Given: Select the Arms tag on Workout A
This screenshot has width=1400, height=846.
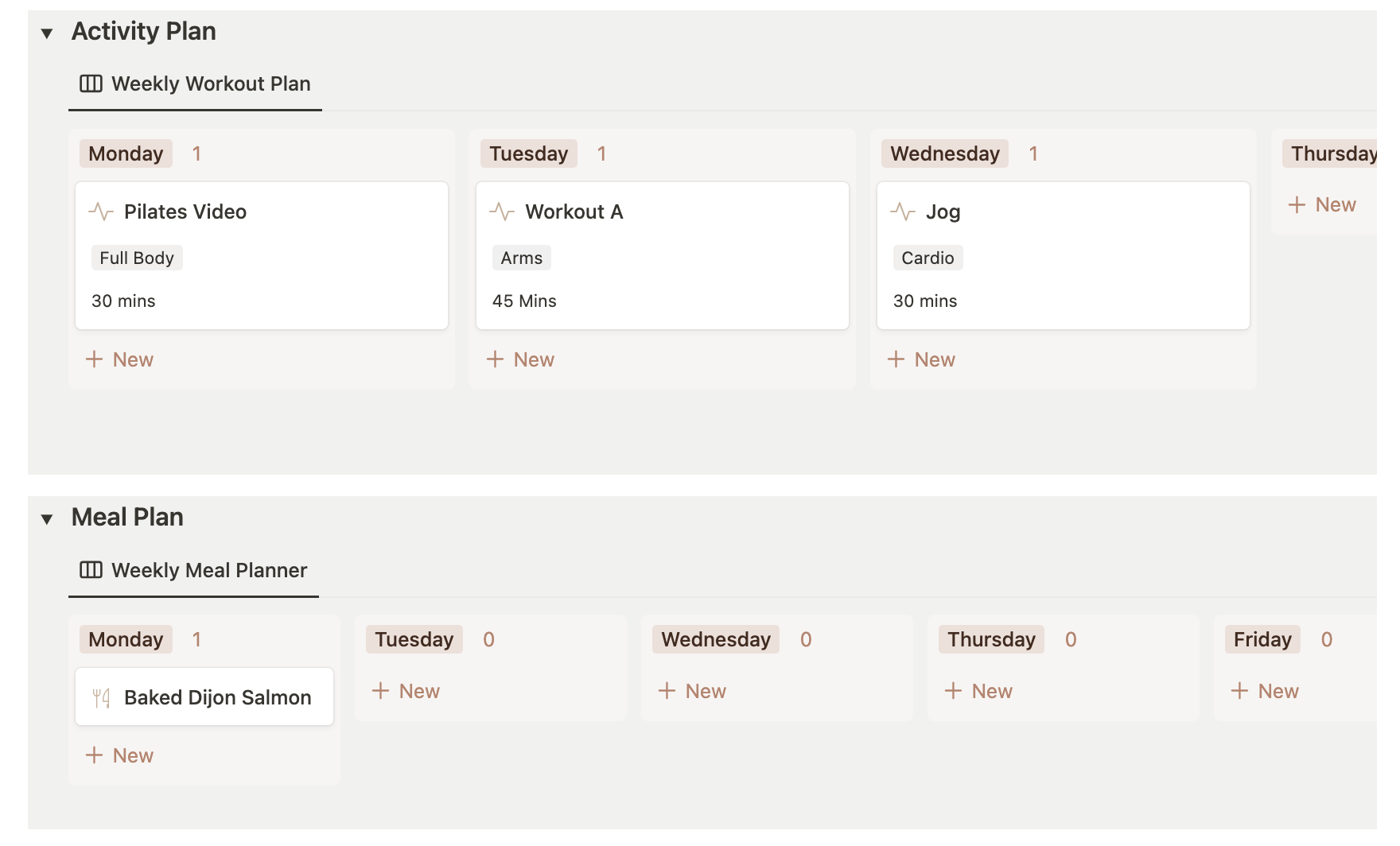Looking at the screenshot, I should click(521, 257).
